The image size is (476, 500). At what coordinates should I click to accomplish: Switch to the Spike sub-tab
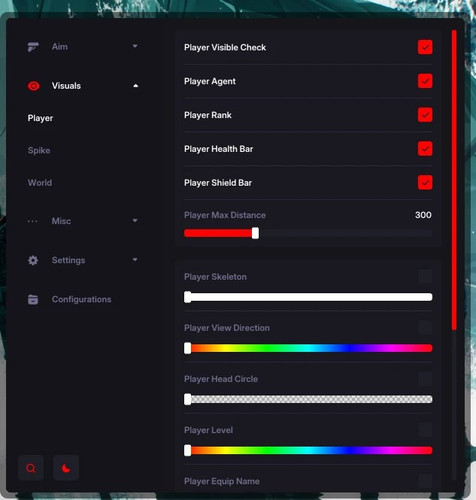point(39,151)
